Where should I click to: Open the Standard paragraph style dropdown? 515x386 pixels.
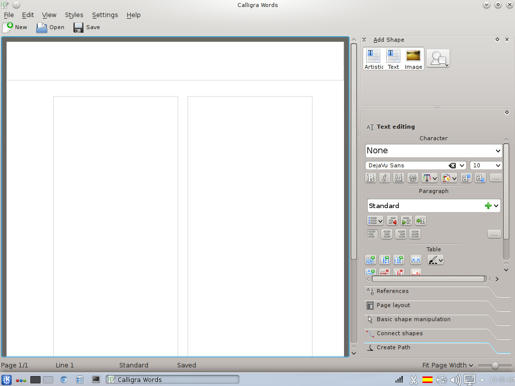[x=496, y=206]
